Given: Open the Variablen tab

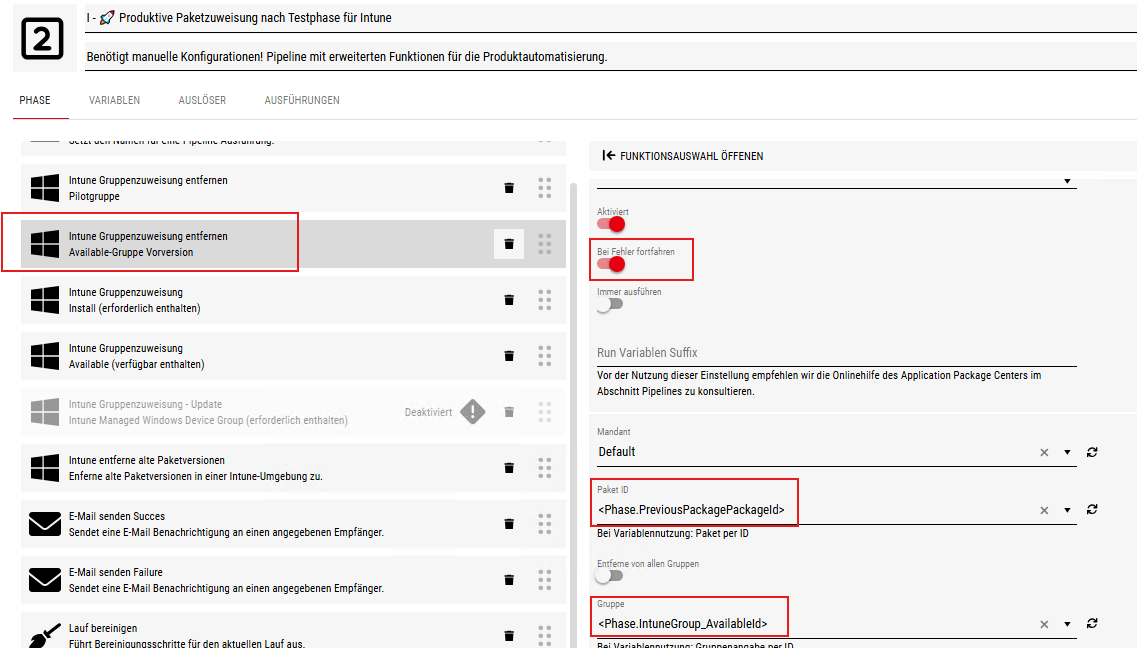Looking at the screenshot, I should pyautogui.click(x=115, y=100).
